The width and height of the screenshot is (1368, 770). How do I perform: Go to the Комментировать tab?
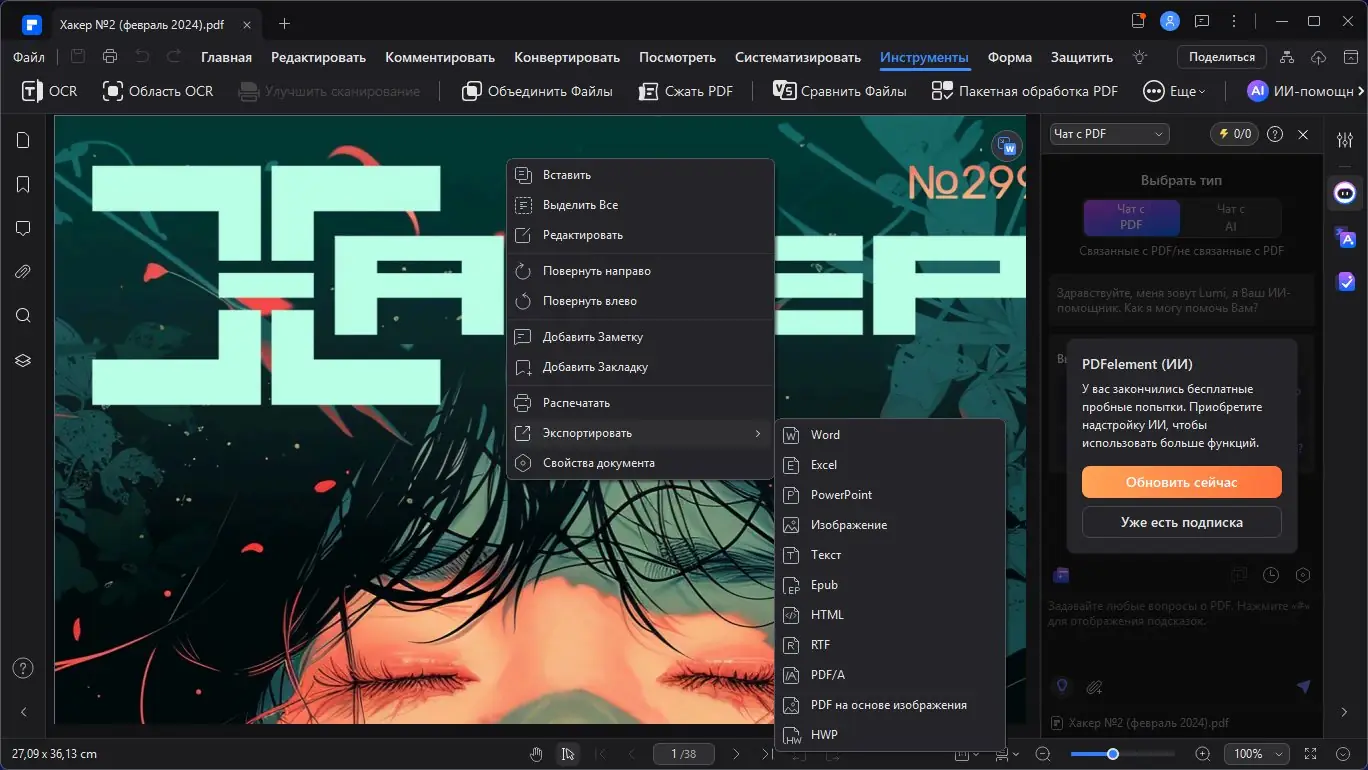pyautogui.click(x=440, y=57)
